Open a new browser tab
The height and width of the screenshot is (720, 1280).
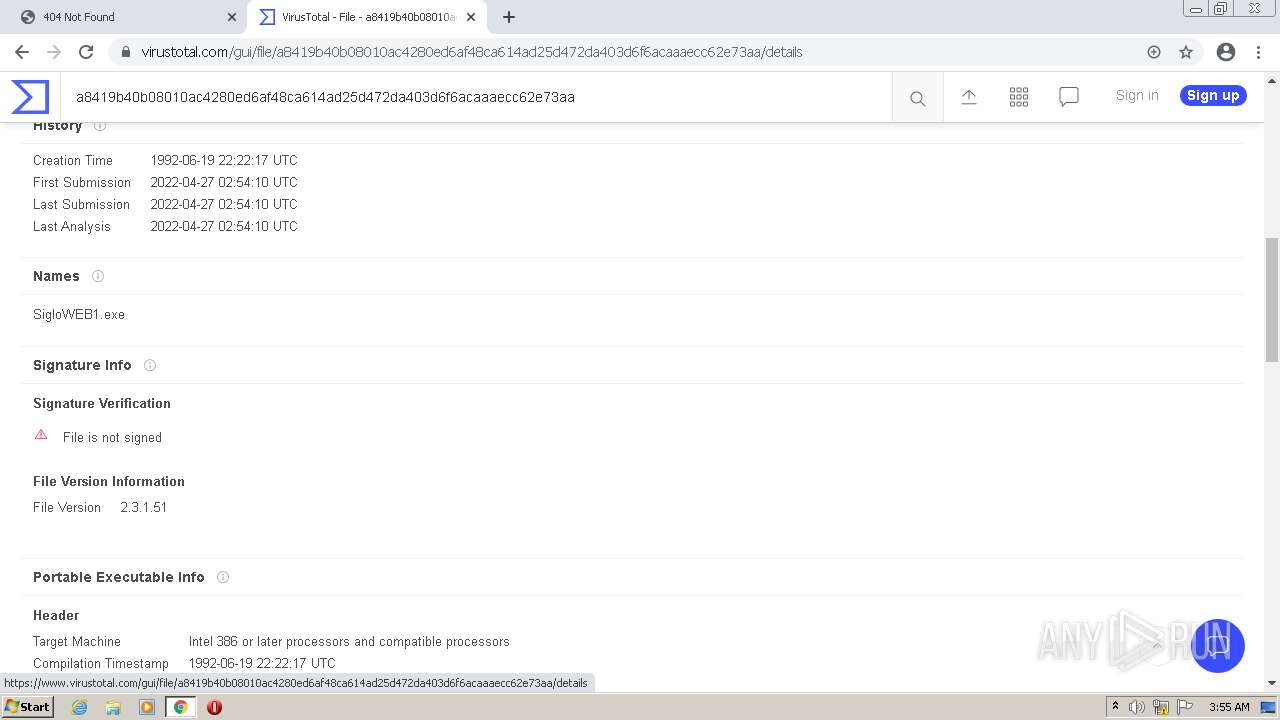tap(509, 17)
